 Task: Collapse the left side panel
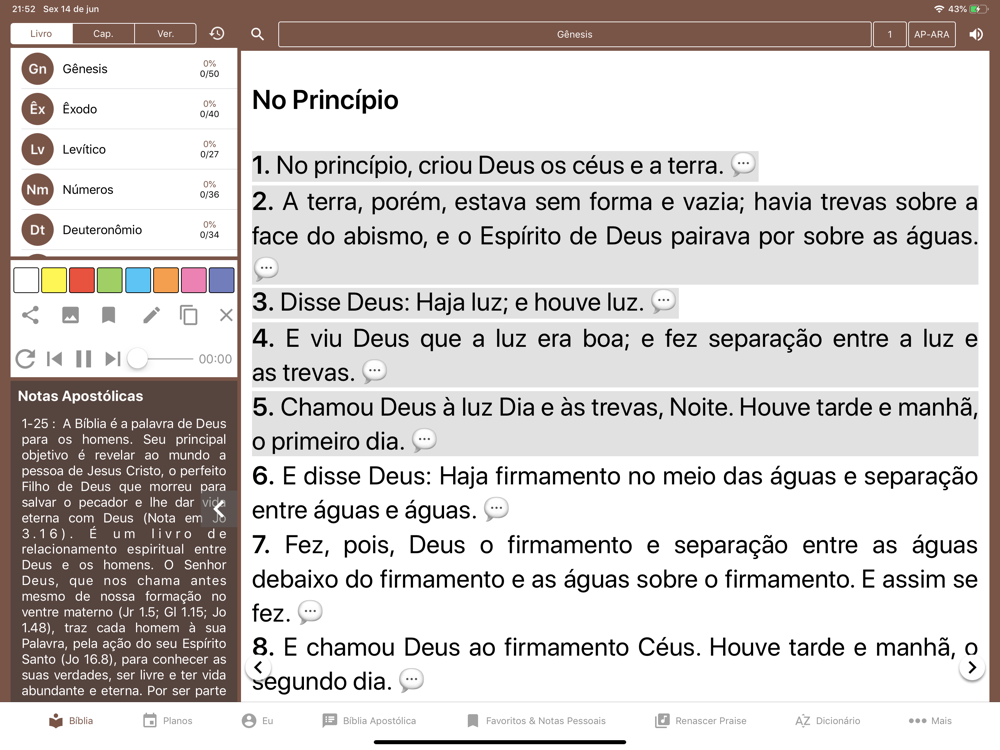point(219,509)
